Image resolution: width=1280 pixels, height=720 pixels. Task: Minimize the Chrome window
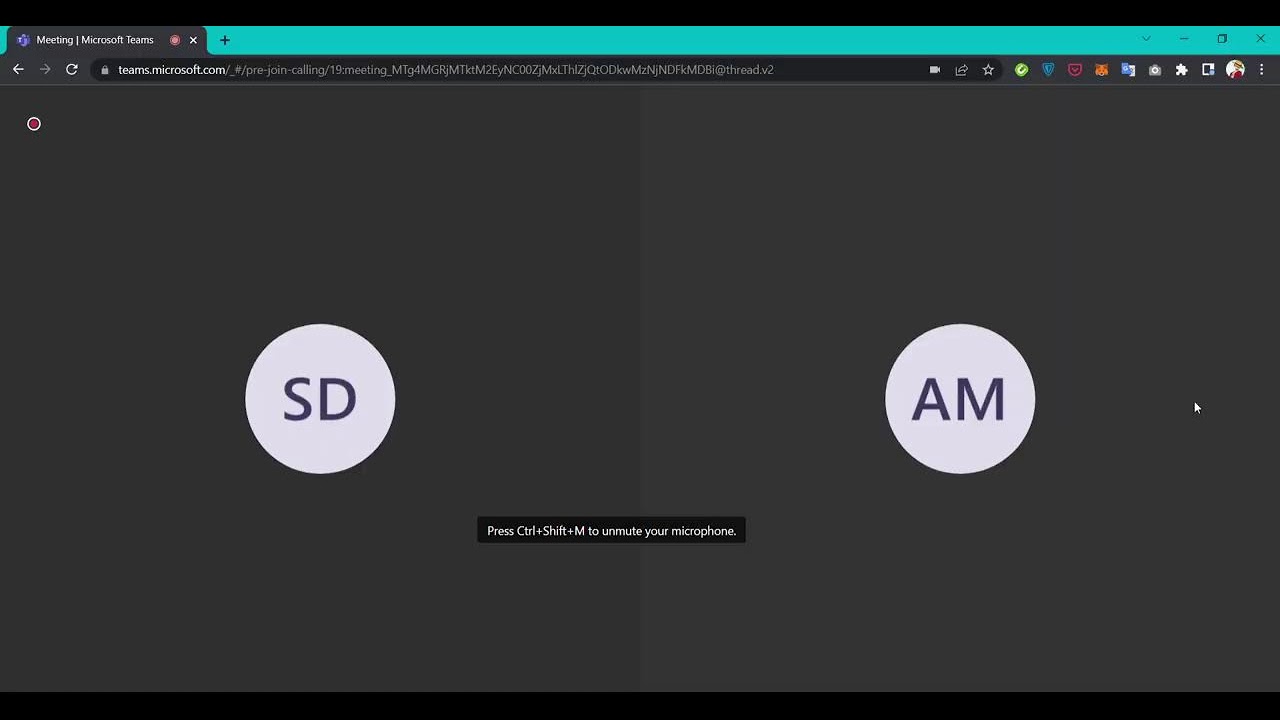click(1184, 39)
